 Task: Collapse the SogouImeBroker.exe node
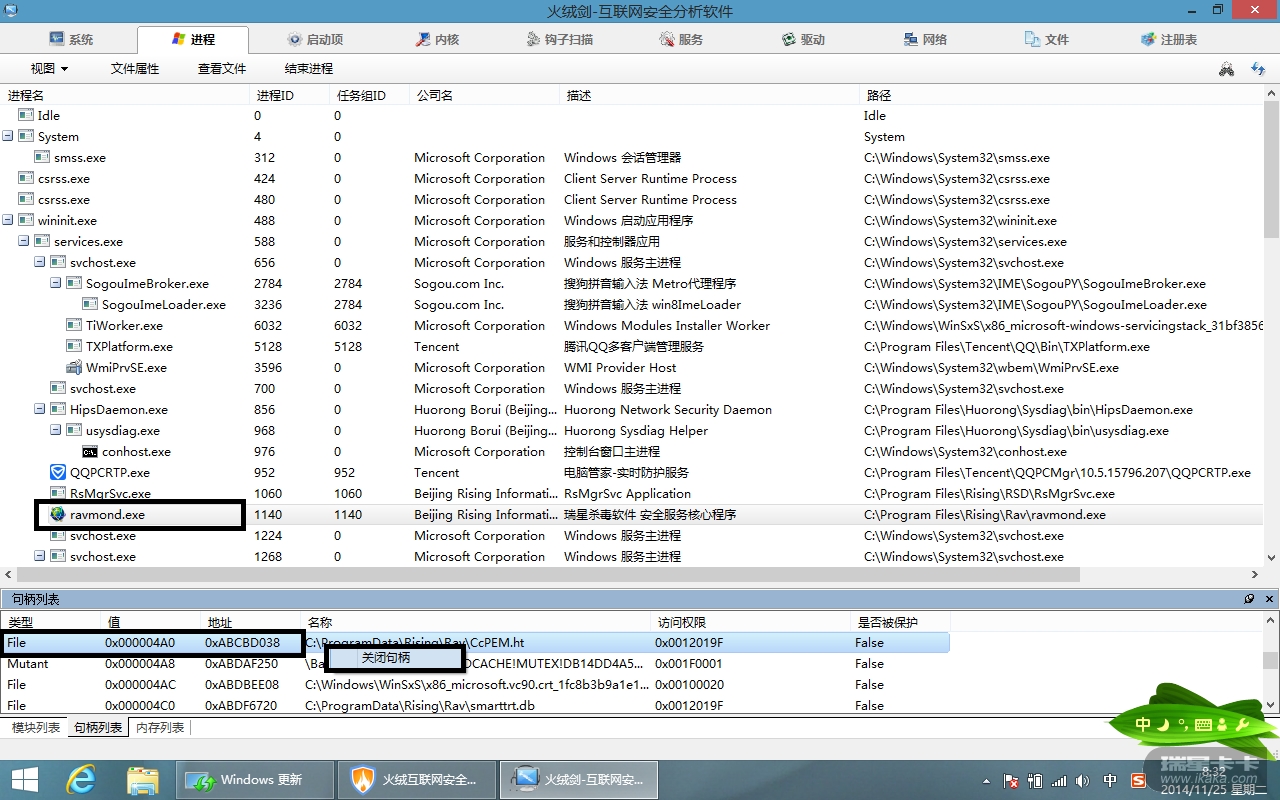tap(56, 283)
